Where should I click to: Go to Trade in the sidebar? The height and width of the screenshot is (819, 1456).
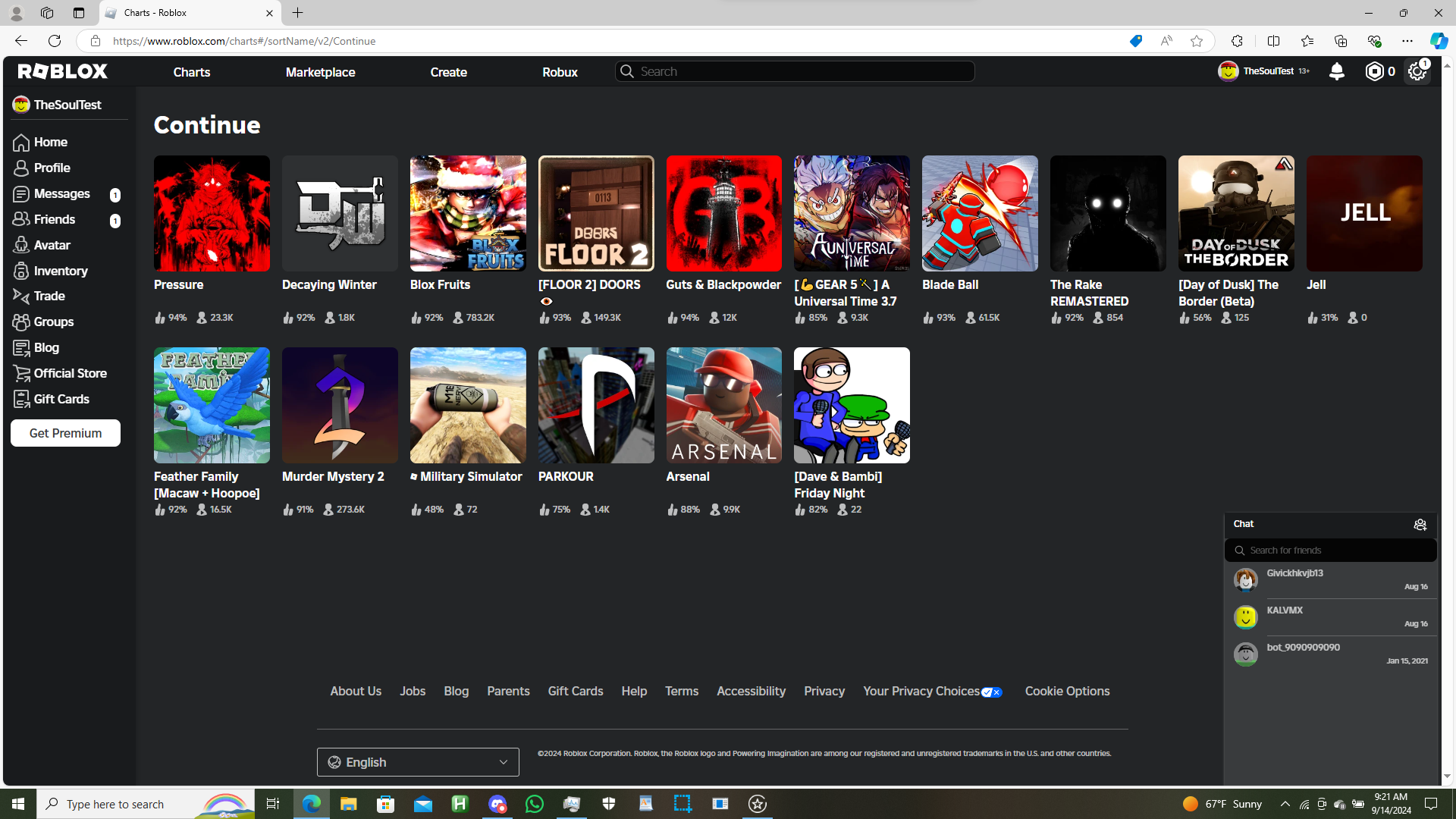[49, 296]
